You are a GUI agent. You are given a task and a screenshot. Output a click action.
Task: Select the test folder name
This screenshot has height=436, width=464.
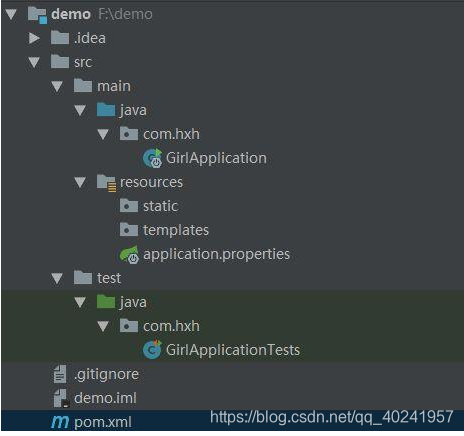[109, 278]
